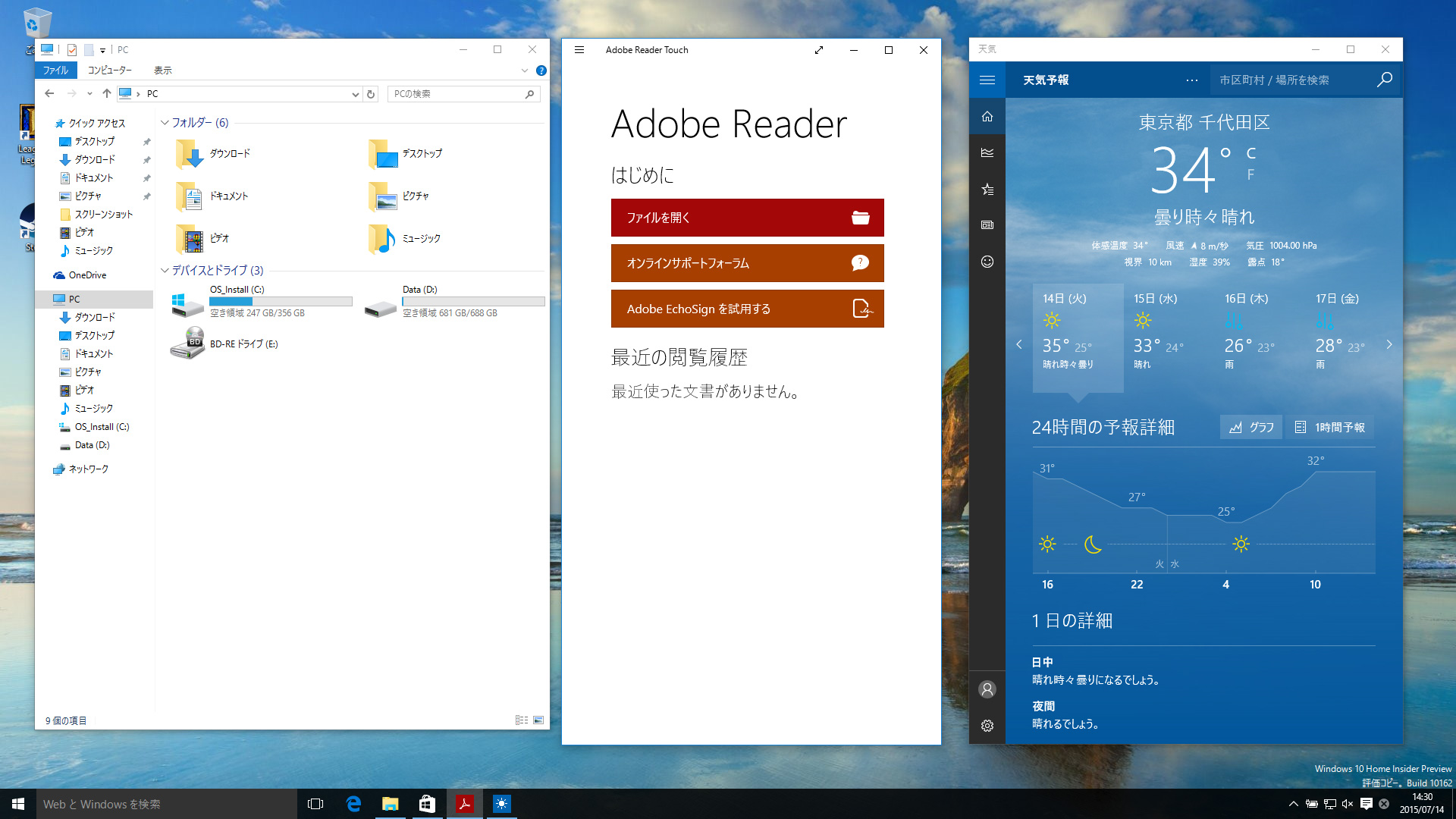Open the Weather app hamburger menu
The image size is (1456, 819).
pos(987,80)
